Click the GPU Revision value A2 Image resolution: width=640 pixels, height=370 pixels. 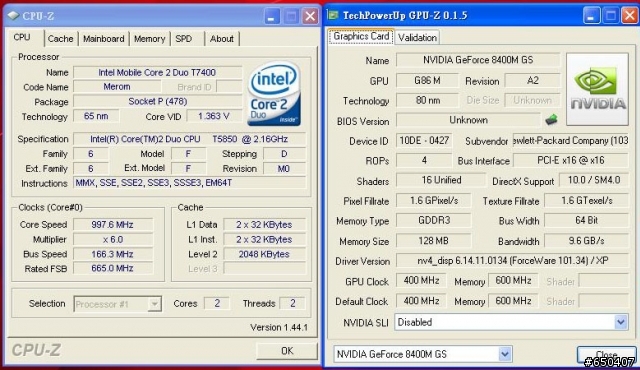[x=532, y=80]
